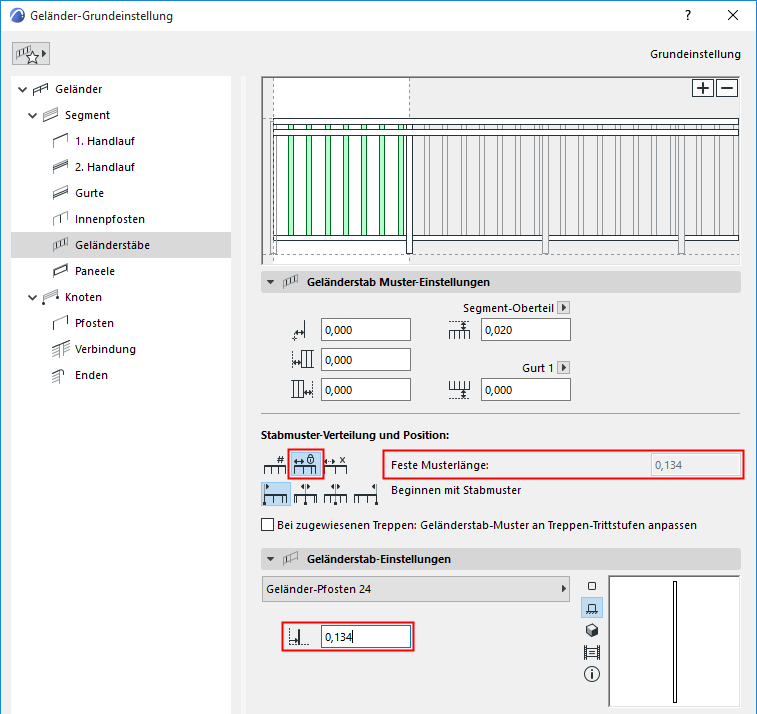Open the component info icon
This screenshot has height=714, width=757.
(x=592, y=674)
